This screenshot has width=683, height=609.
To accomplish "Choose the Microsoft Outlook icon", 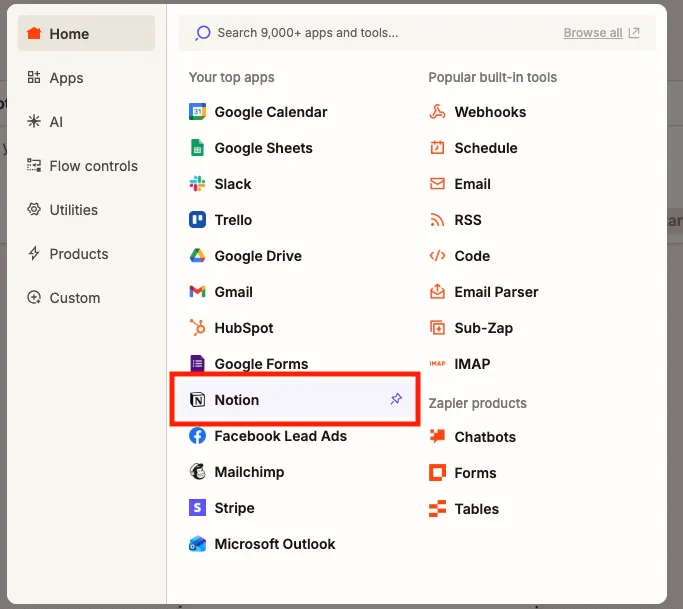I will 197,544.
